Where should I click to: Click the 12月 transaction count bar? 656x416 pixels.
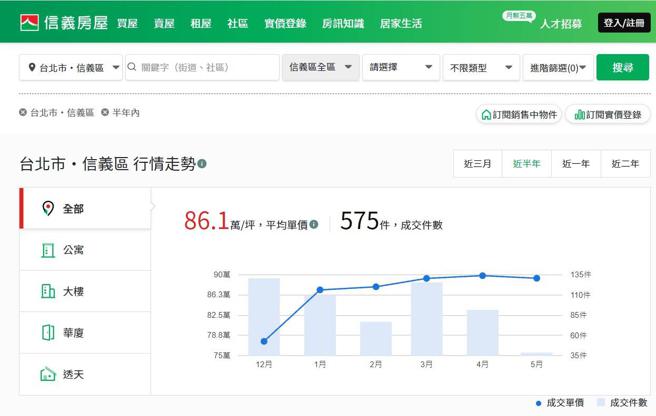click(x=264, y=317)
